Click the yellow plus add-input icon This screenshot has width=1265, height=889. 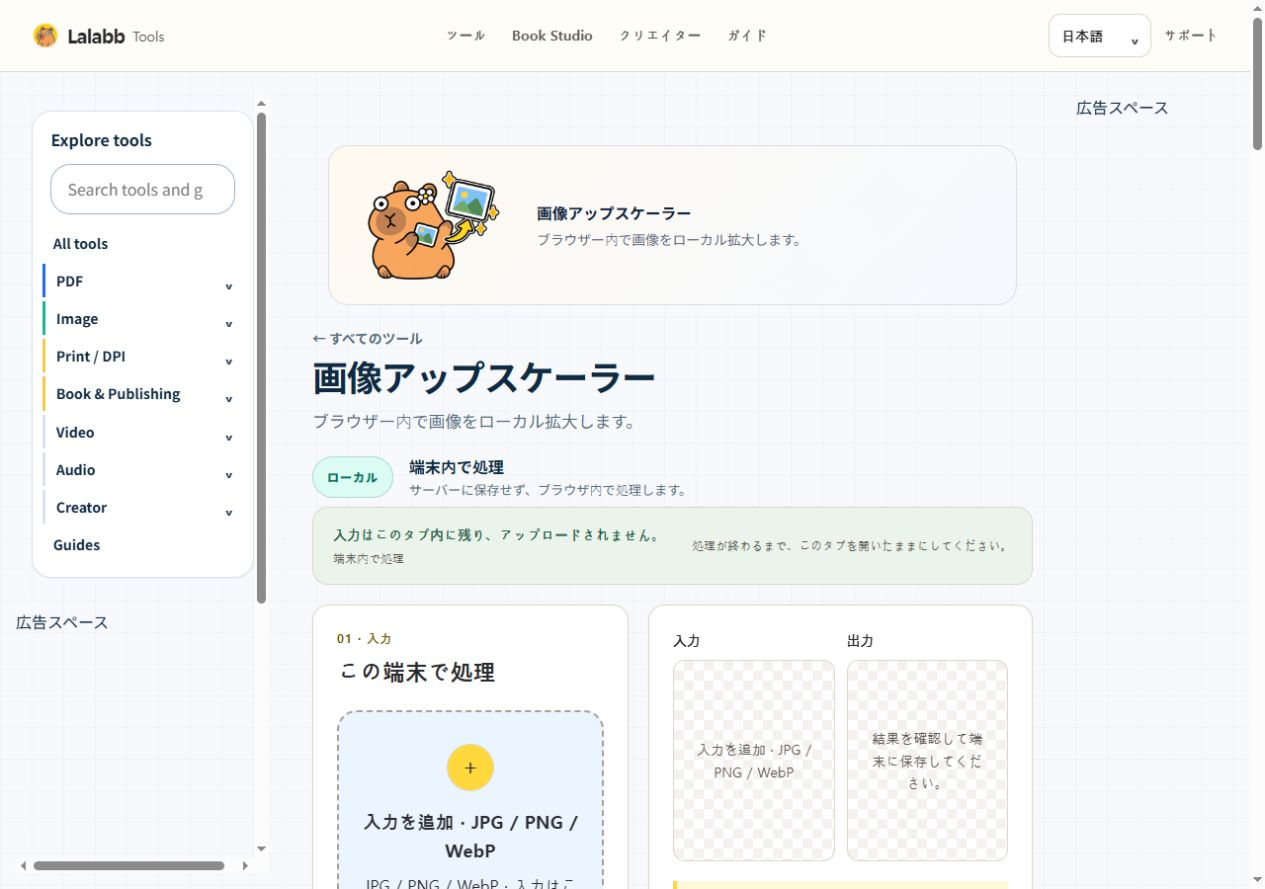(x=470, y=768)
